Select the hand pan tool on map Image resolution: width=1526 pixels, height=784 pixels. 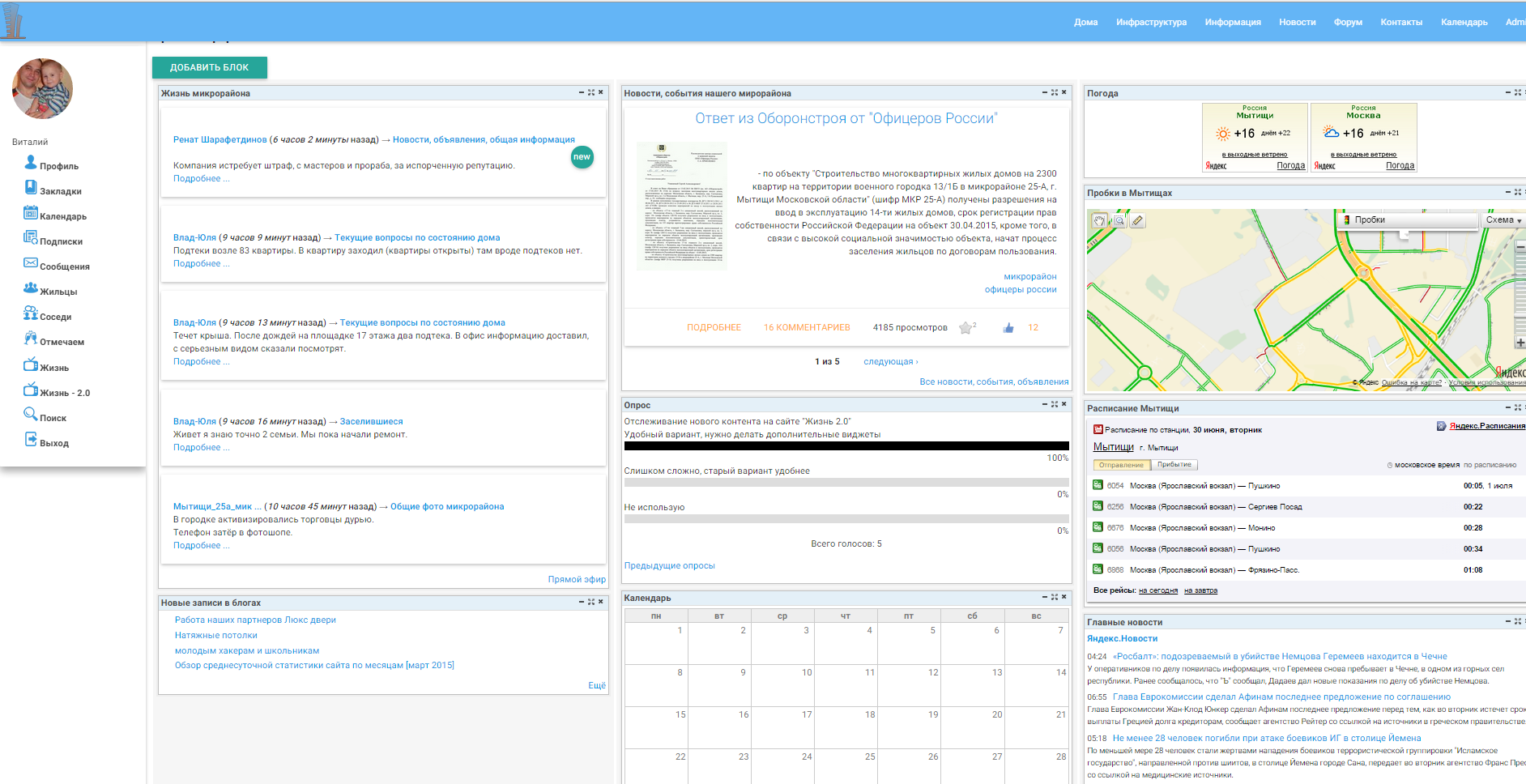pos(1099,220)
